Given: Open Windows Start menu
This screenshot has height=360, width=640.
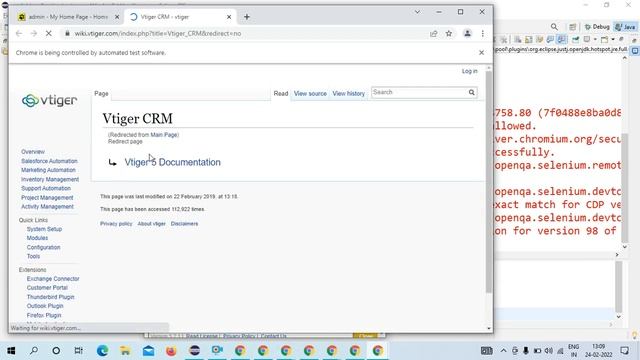Looking at the screenshot, I should 11,351.
